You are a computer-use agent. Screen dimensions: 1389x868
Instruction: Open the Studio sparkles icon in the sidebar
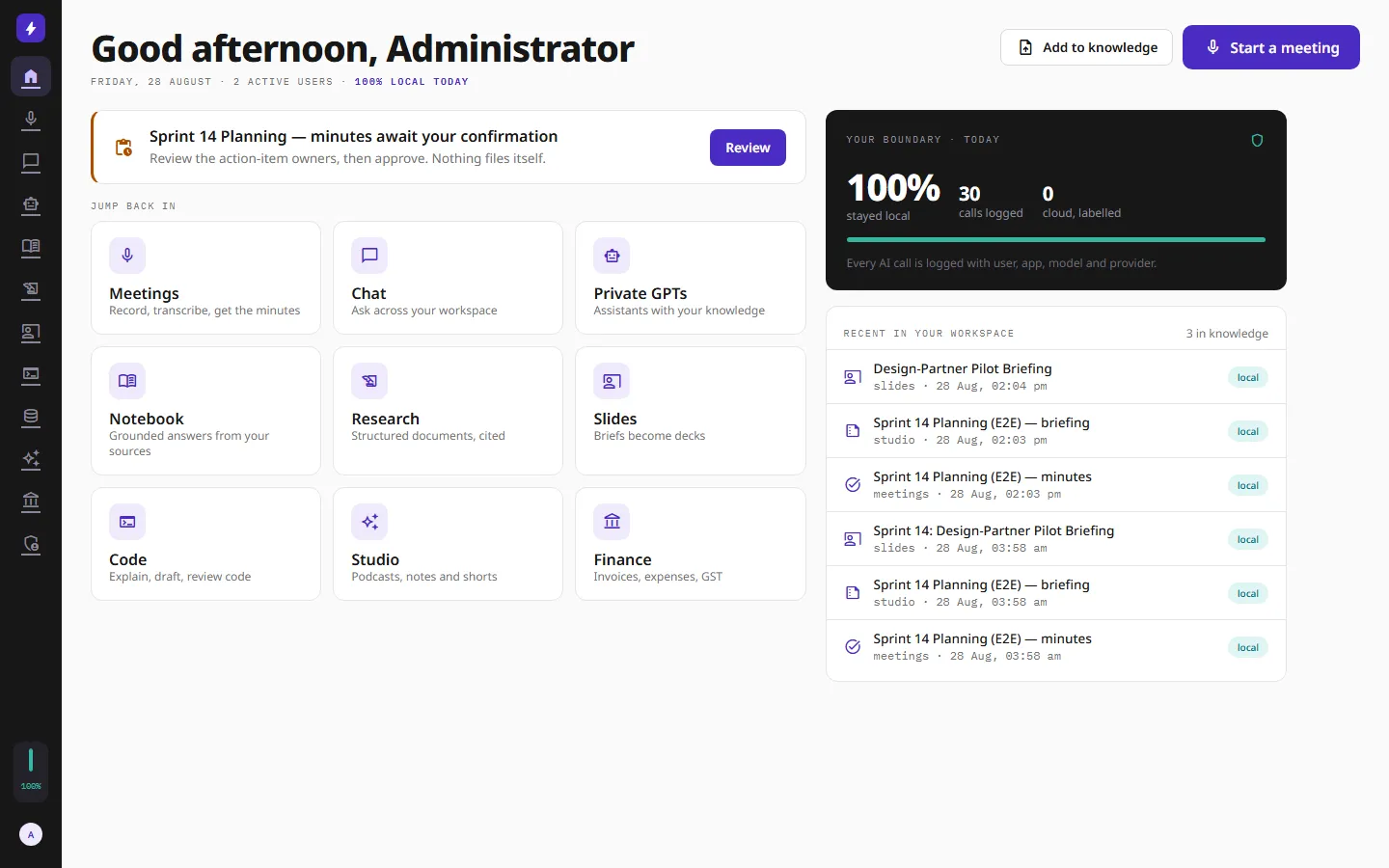[31, 459]
